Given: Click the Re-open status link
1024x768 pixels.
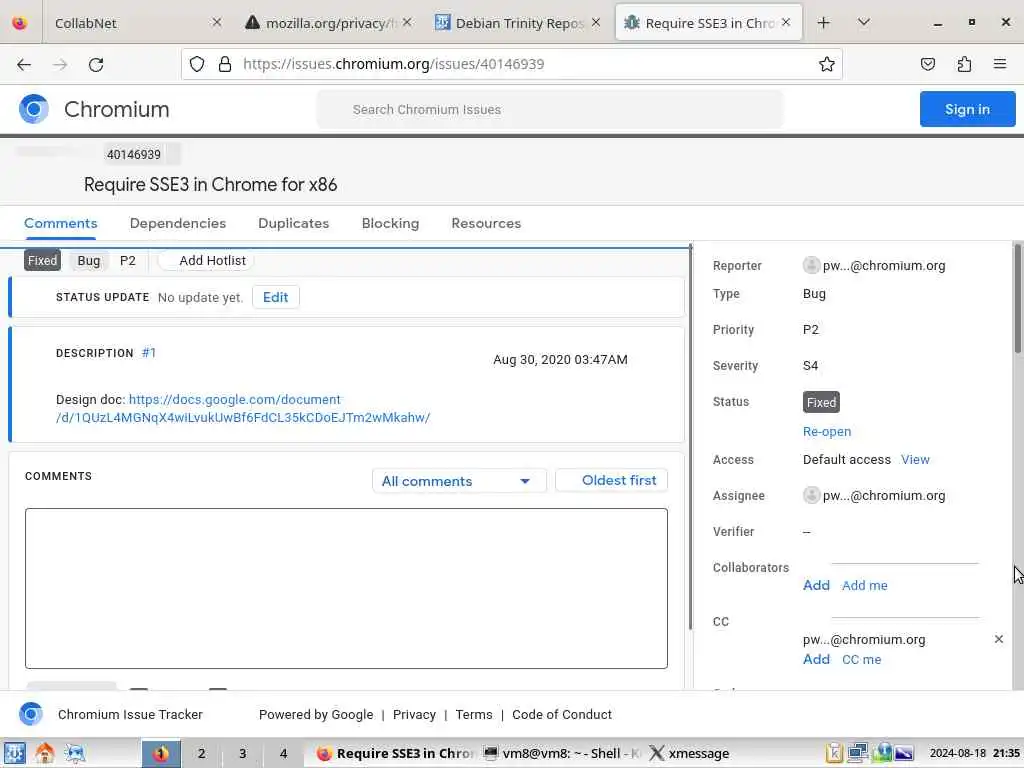Looking at the screenshot, I should 827,432.
